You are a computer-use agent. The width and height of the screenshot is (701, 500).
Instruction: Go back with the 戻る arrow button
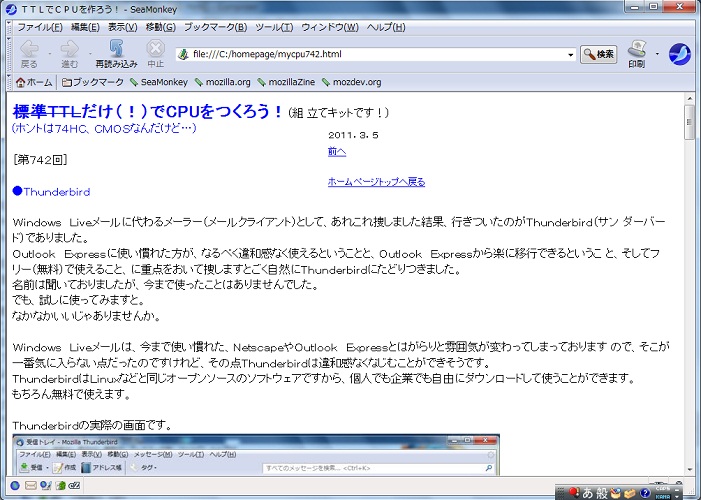tap(30, 54)
